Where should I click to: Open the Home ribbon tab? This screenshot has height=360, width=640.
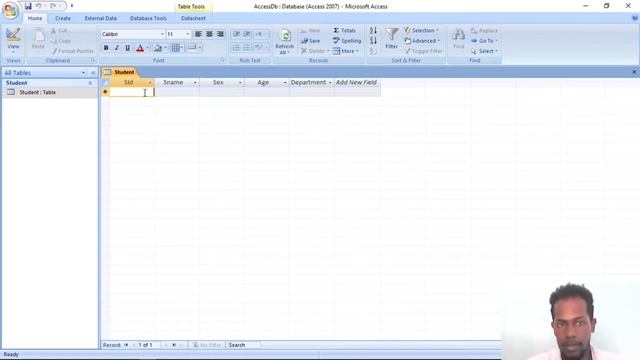(35, 18)
